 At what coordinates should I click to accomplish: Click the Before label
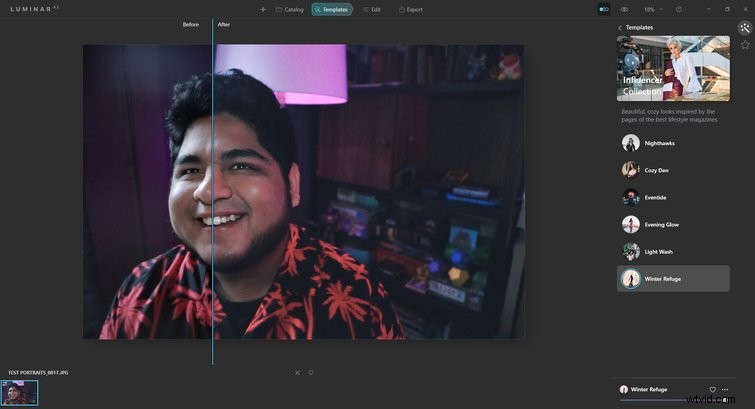tap(191, 25)
